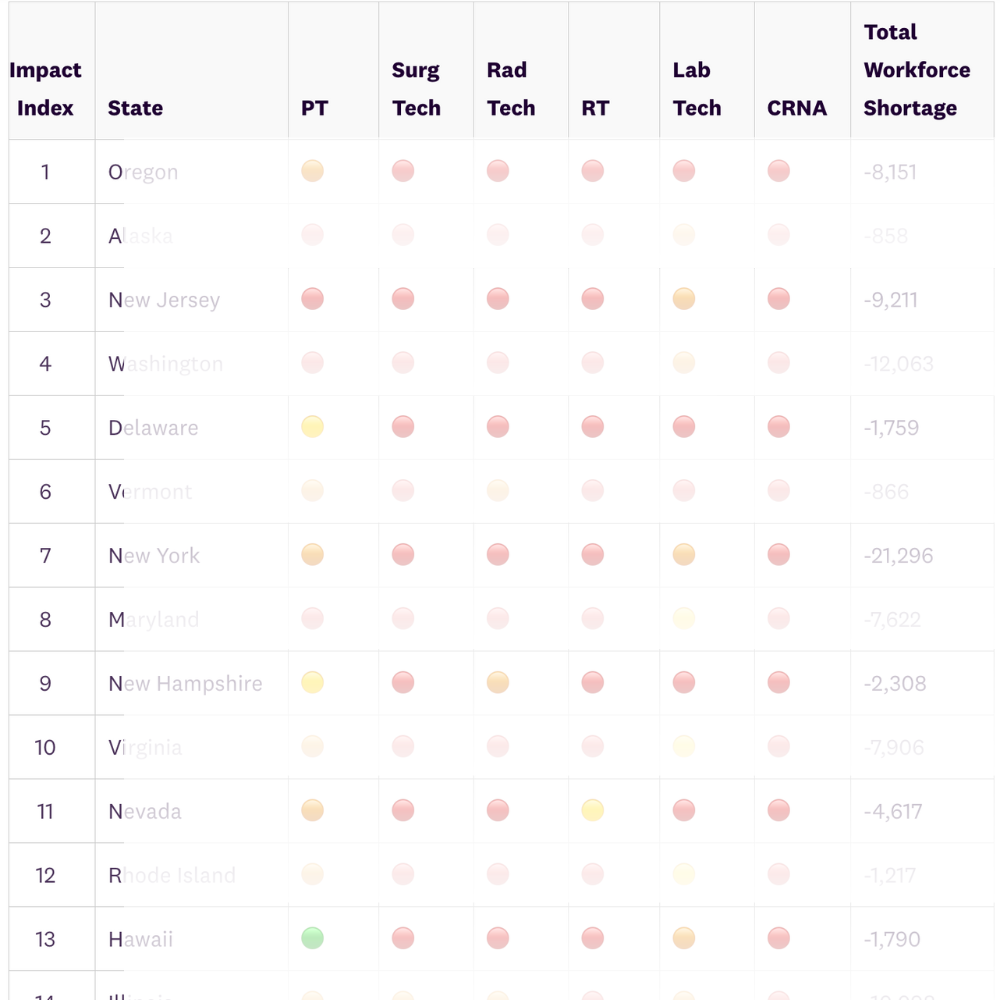Click New York's shortage value -21,296
The width and height of the screenshot is (1000, 1000).
coord(898,555)
